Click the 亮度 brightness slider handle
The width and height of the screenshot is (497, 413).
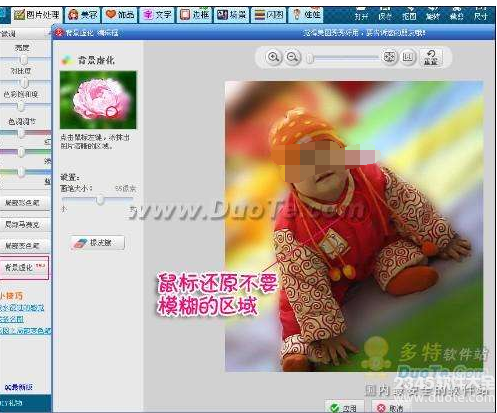[x=24, y=60]
